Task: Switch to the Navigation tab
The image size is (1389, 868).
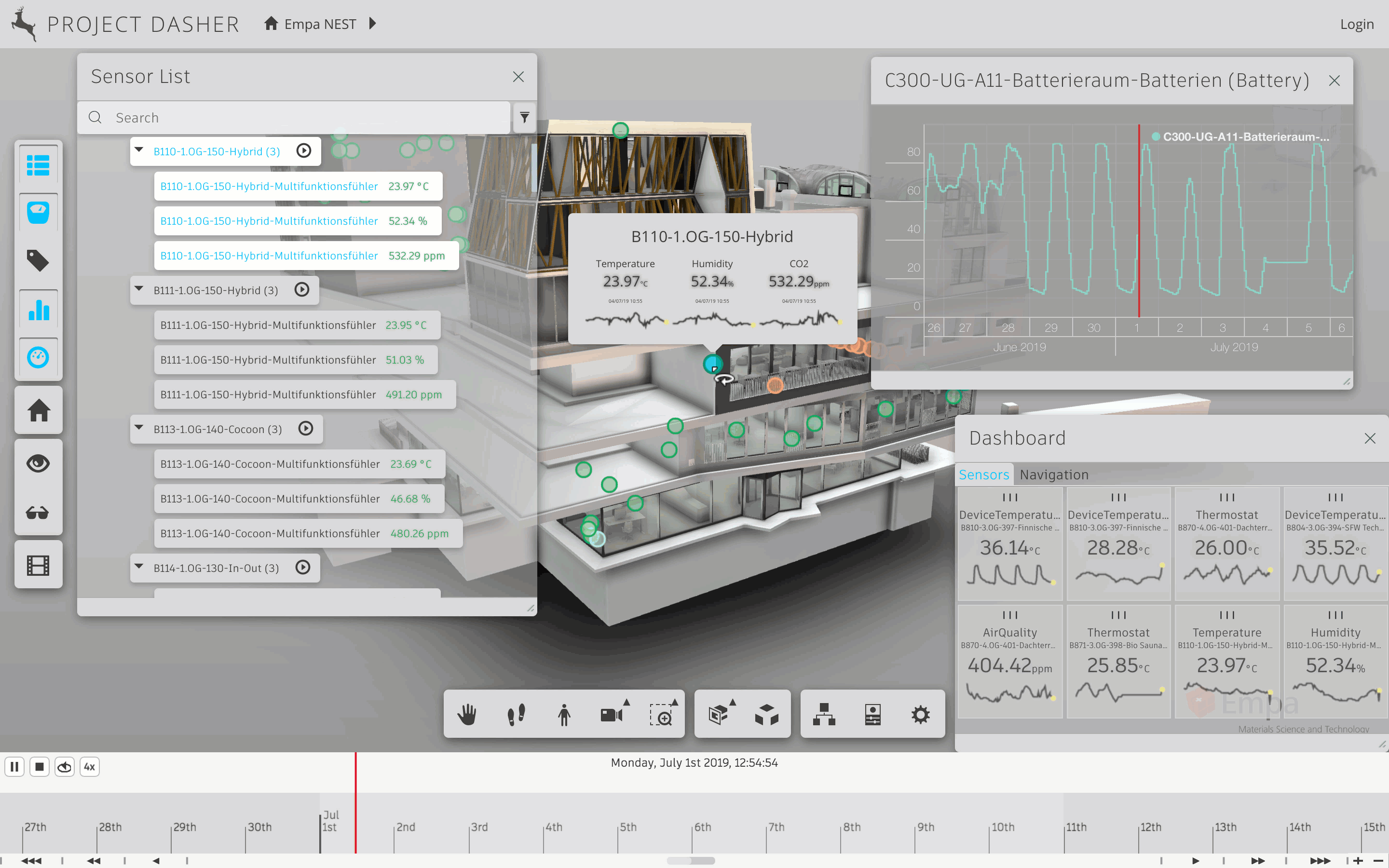Action: coord(1054,475)
